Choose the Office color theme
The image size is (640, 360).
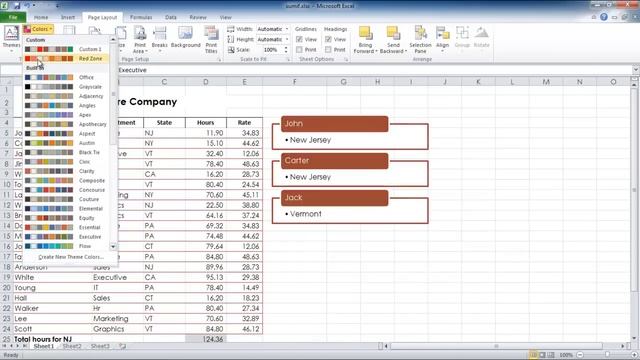coord(67,77)
